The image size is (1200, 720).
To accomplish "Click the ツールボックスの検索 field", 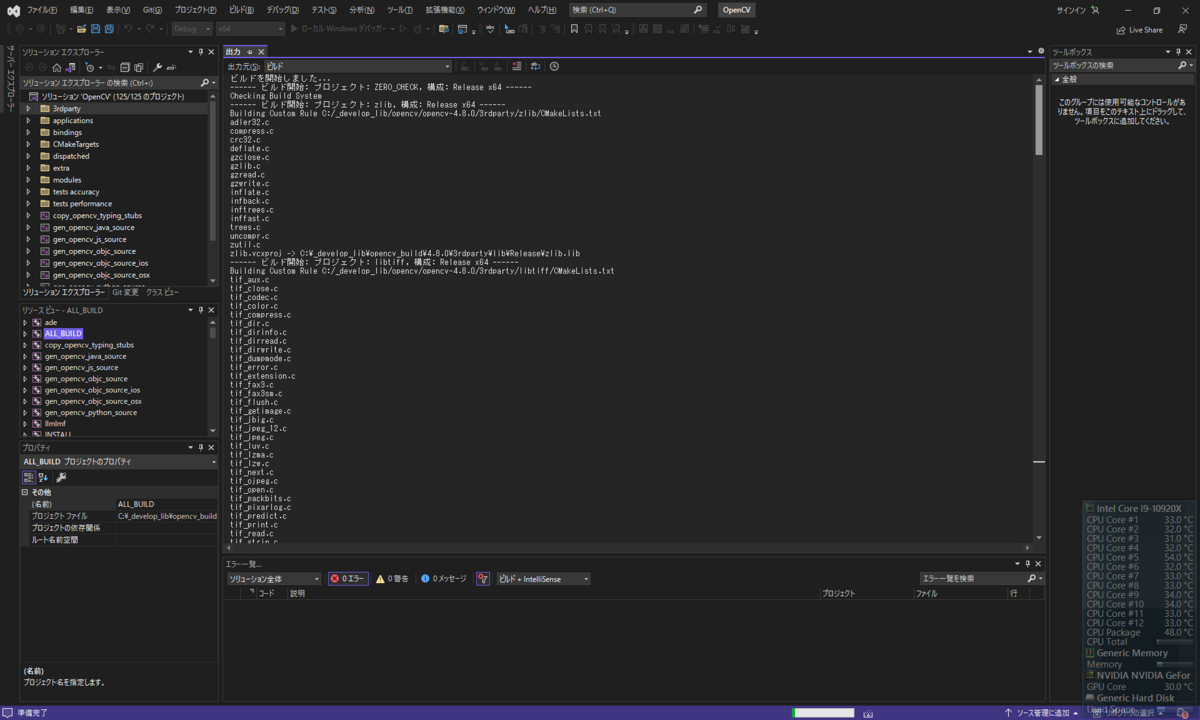I will tap(1122, 65).
